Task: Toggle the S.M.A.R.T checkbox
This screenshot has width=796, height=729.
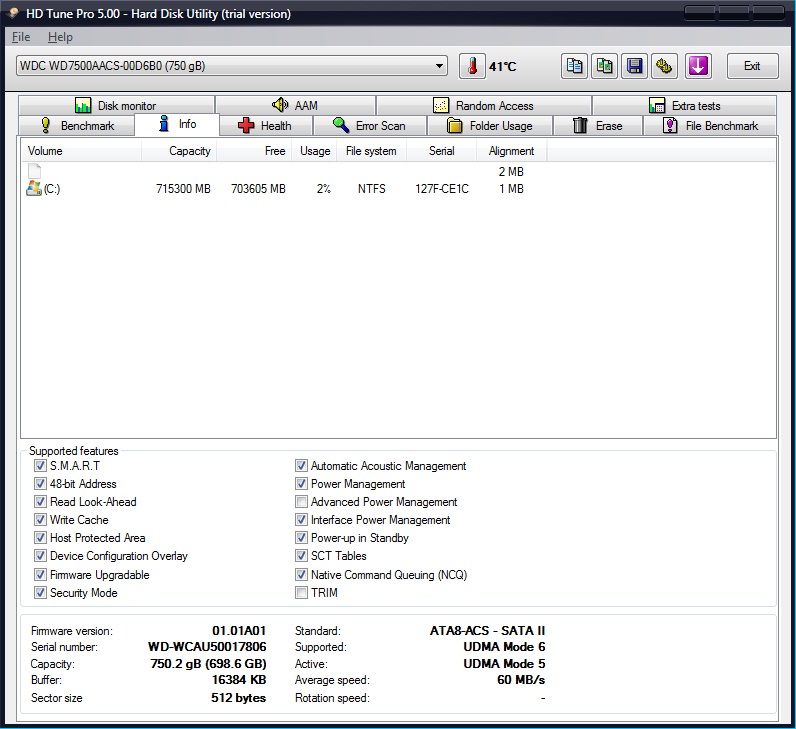Action: [40, 466]
